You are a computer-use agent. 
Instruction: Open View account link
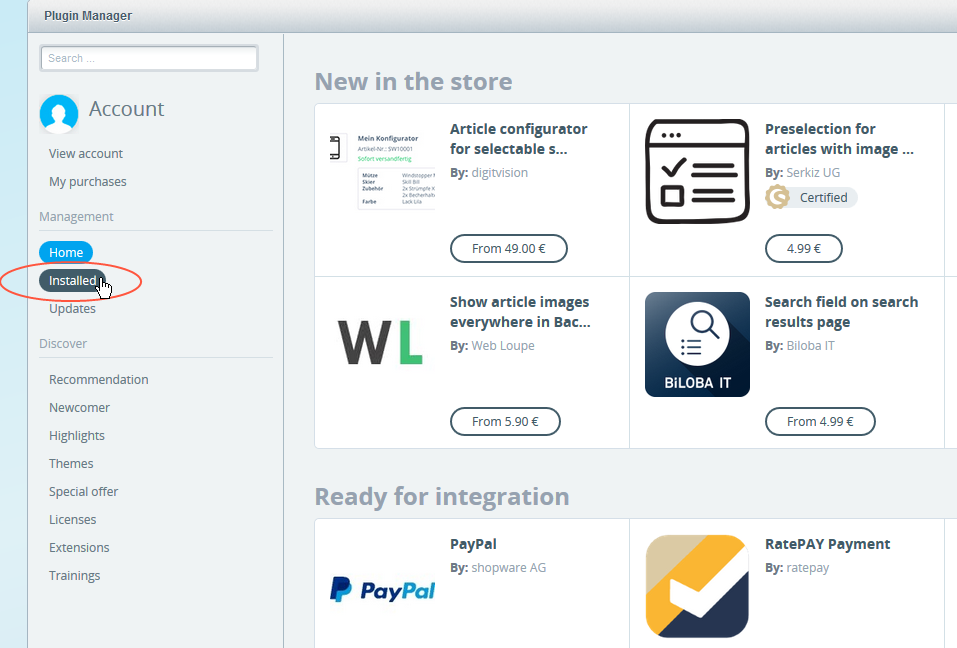tap(86, 153)
